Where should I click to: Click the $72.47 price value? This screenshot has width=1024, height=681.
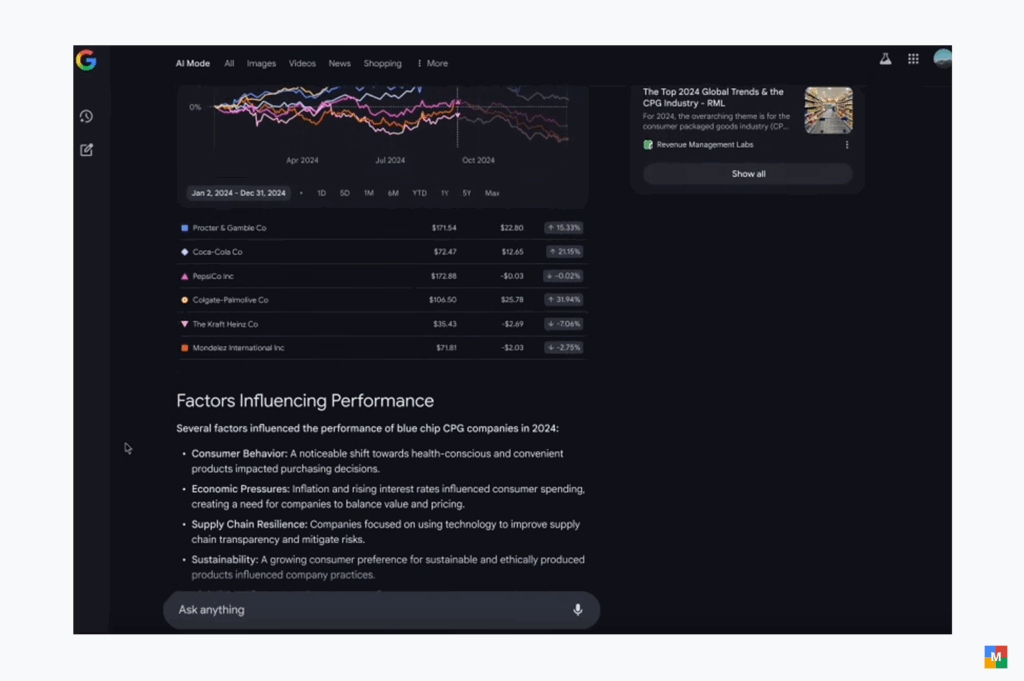(x=445, y=252)
